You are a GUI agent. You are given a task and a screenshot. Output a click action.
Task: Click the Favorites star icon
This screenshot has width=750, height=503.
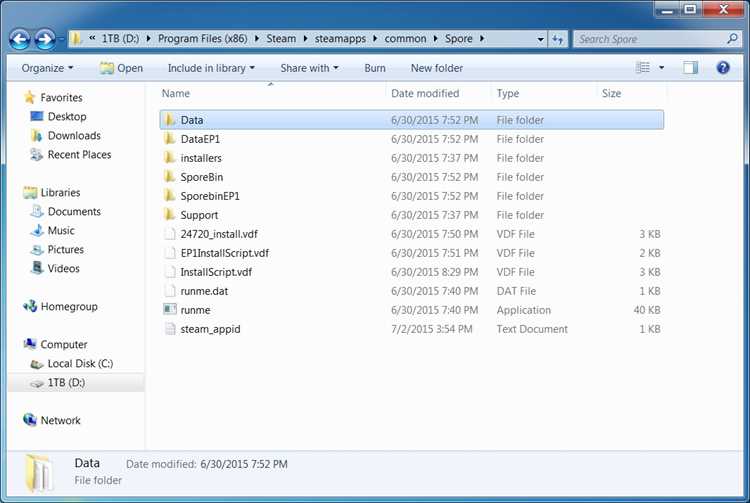pos(30,98)
